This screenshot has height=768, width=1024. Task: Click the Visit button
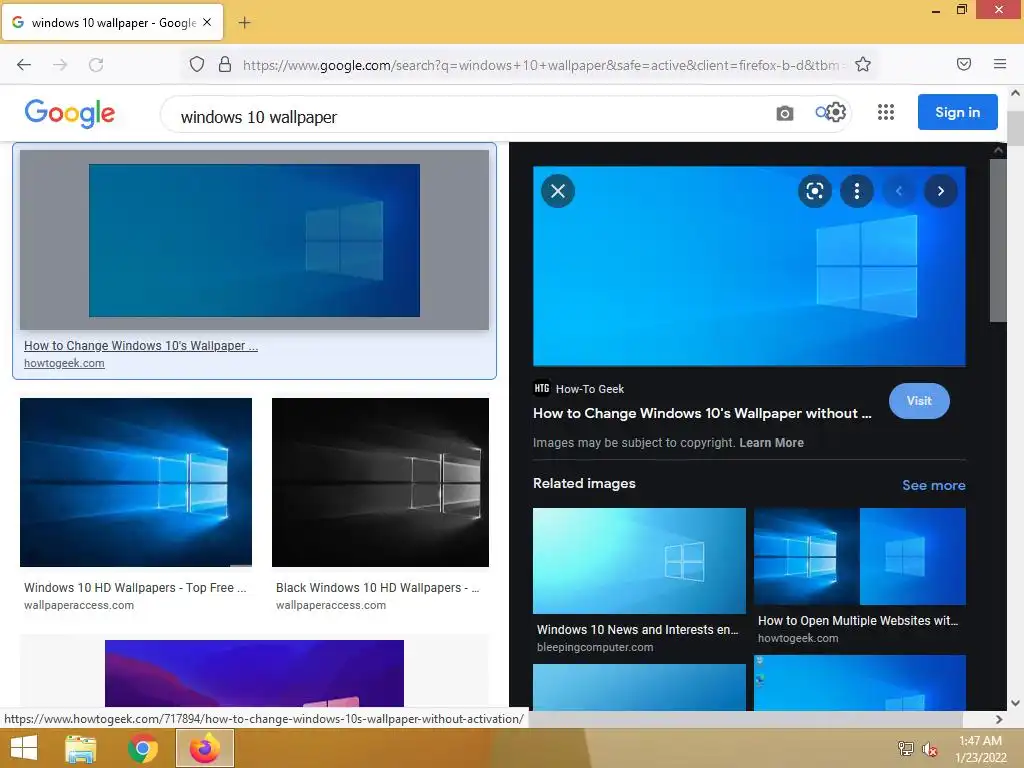point(919,401)
